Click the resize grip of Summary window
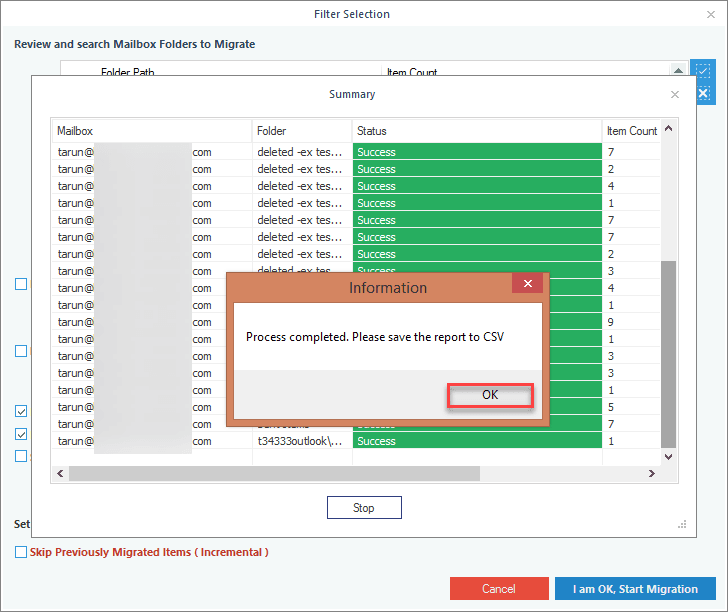The width and height of the screenshot is (728, 612). click(x=682, y=524)
